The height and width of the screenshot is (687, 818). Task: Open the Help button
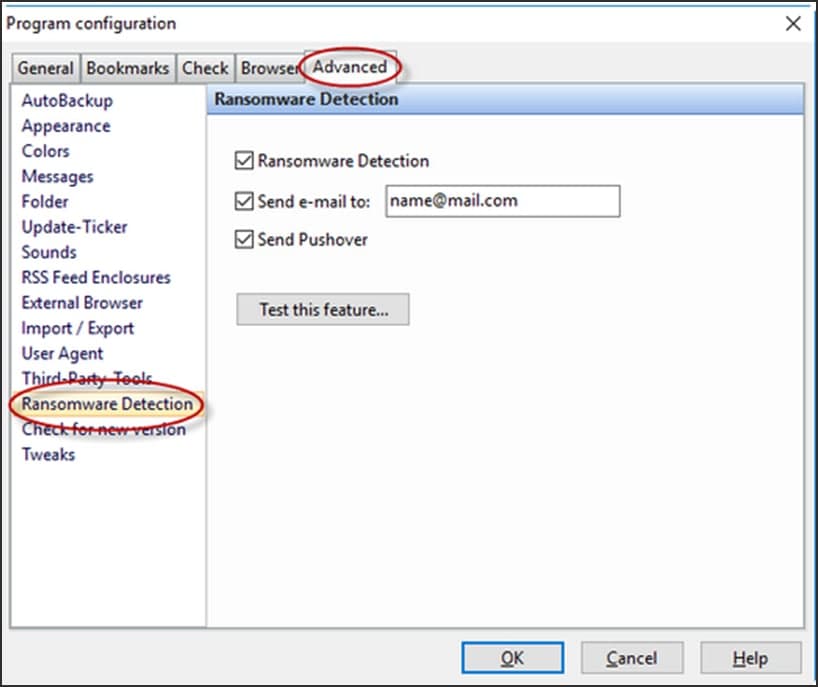click(751, 658)
